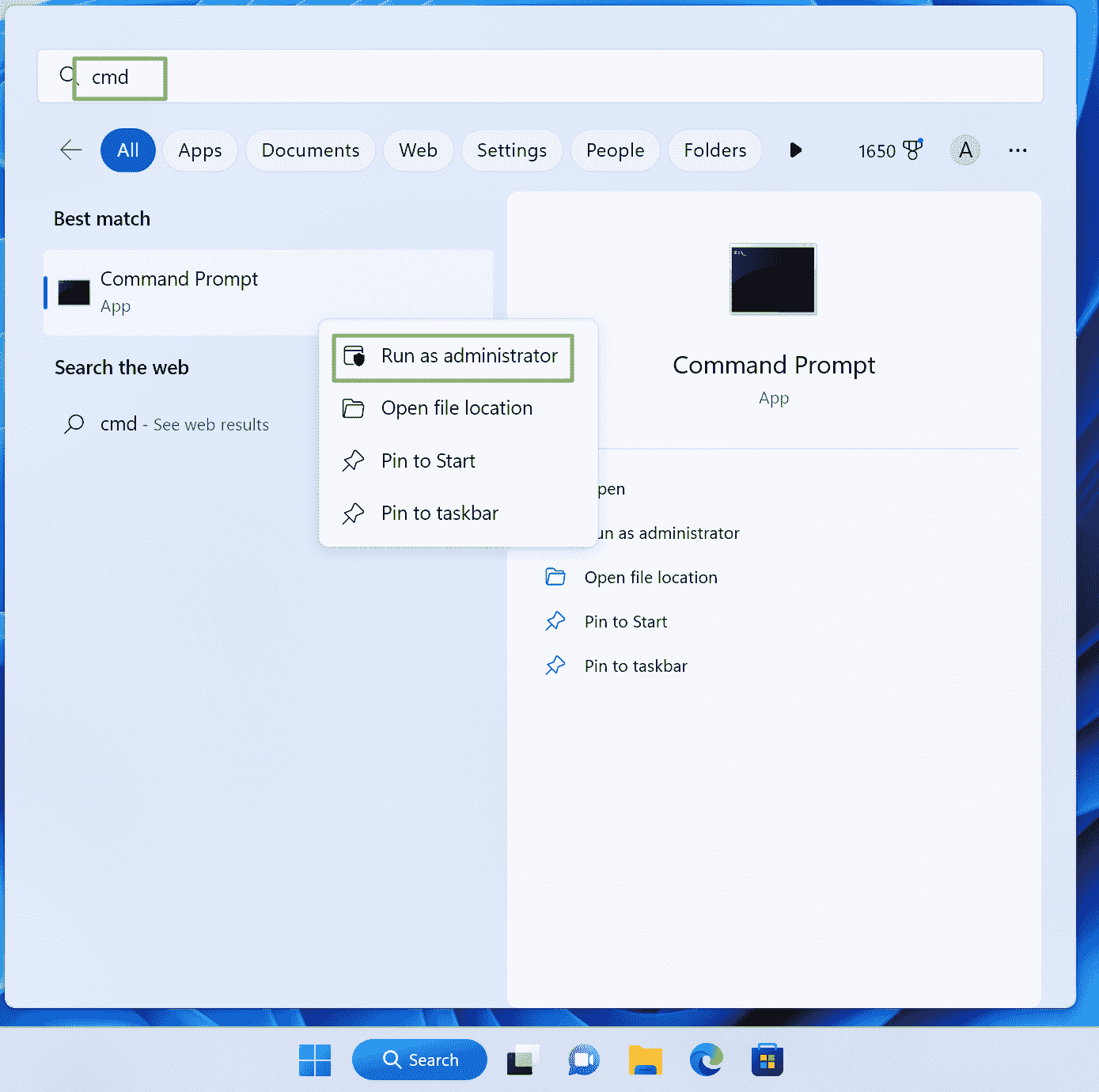Click pin icon beside context-menu Pin to Start
The image size is (1099, 1092).
click(x=353, y=461)
